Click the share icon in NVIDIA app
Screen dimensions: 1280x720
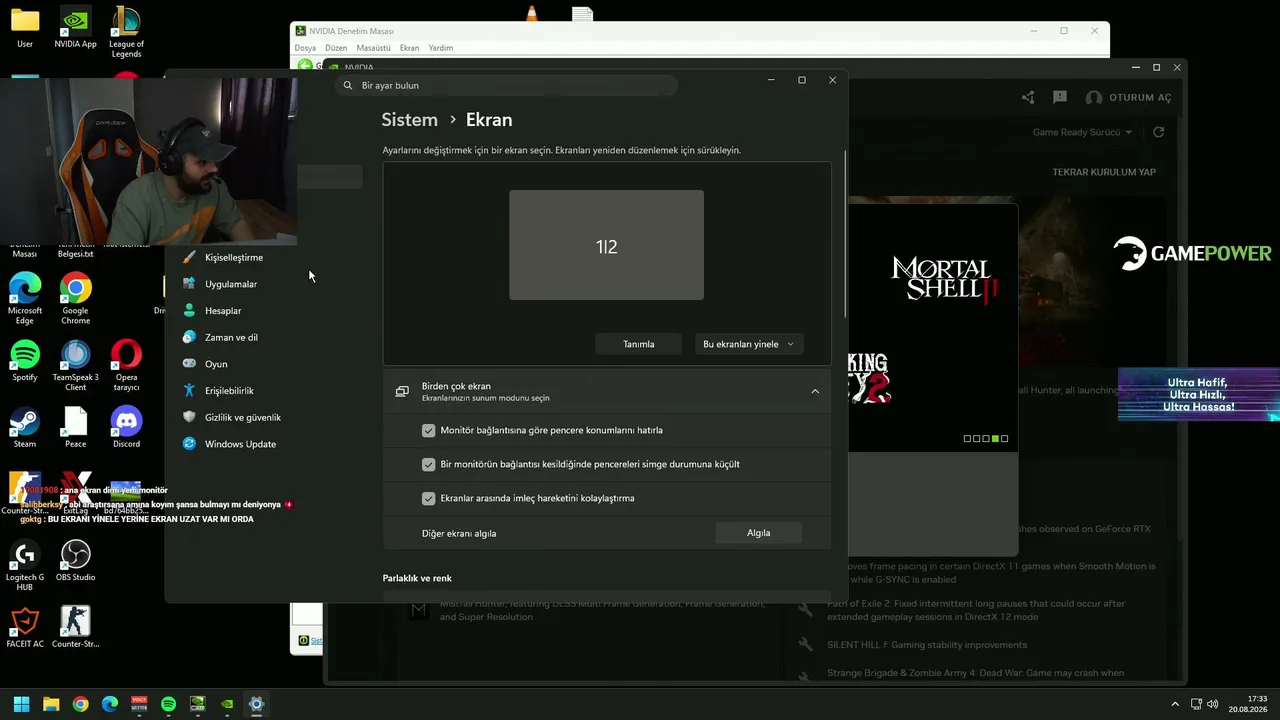point(1028,97)
